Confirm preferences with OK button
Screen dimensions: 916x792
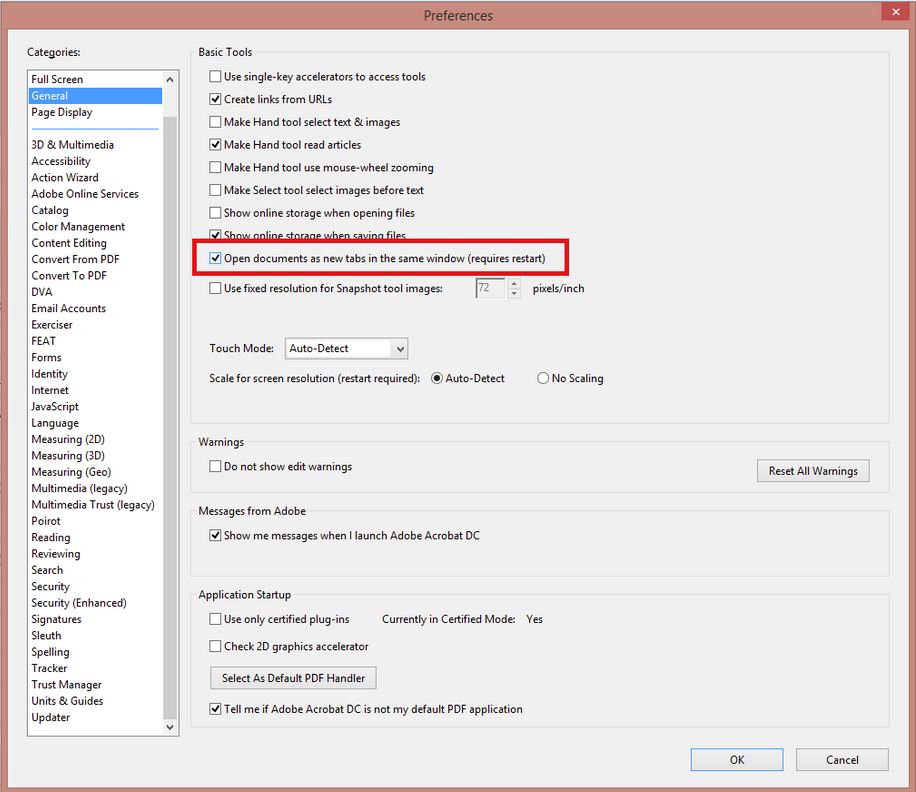pyautogui.click(x=737, y=760)
